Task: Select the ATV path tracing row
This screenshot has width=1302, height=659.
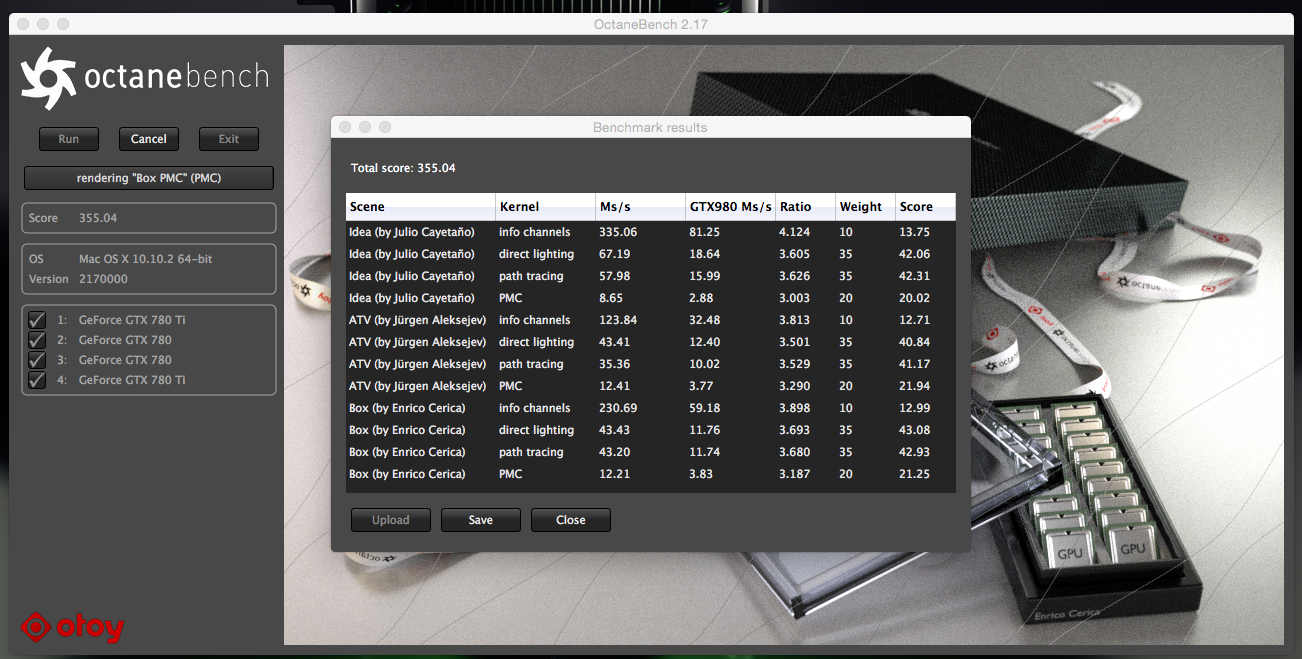Action: tap(651, 364)
